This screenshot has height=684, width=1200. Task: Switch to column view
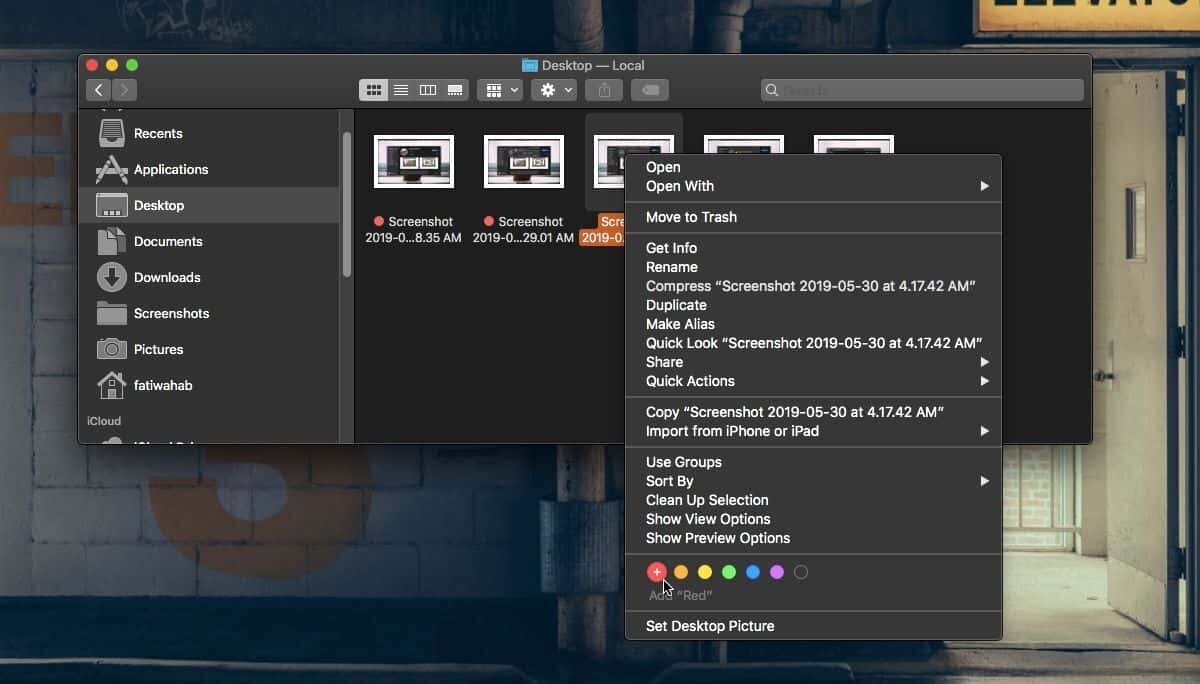click(x=428, y=90)
